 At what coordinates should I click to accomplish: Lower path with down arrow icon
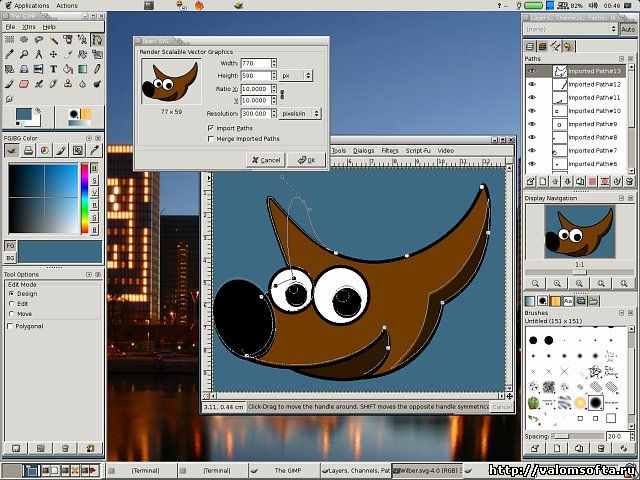pyautogui.click(x=567, y=181)
